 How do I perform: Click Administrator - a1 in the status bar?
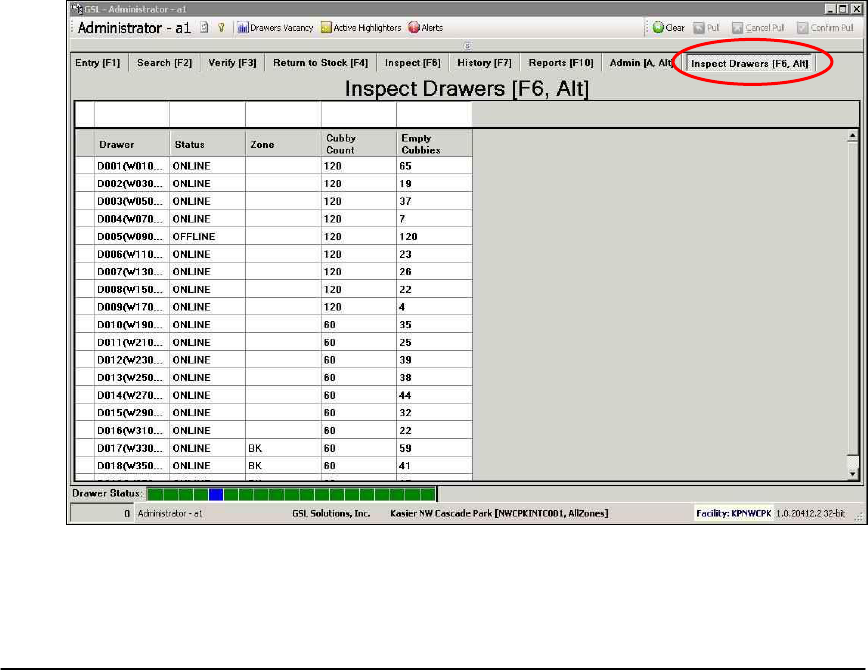[170, 513]
